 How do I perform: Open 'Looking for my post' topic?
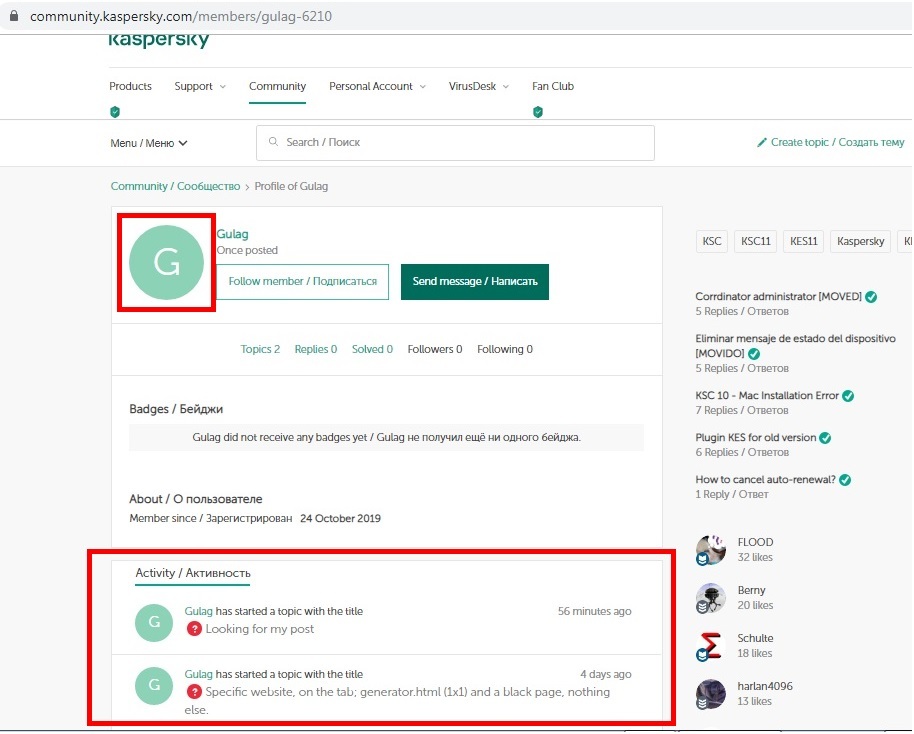[x=259, y=629]
